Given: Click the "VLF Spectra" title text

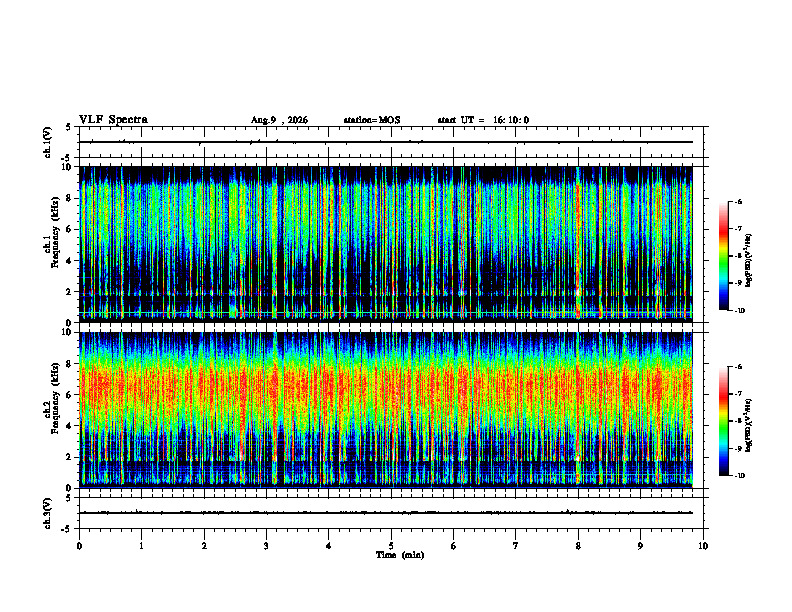Looking at the screenshot, I should point(113,120).
